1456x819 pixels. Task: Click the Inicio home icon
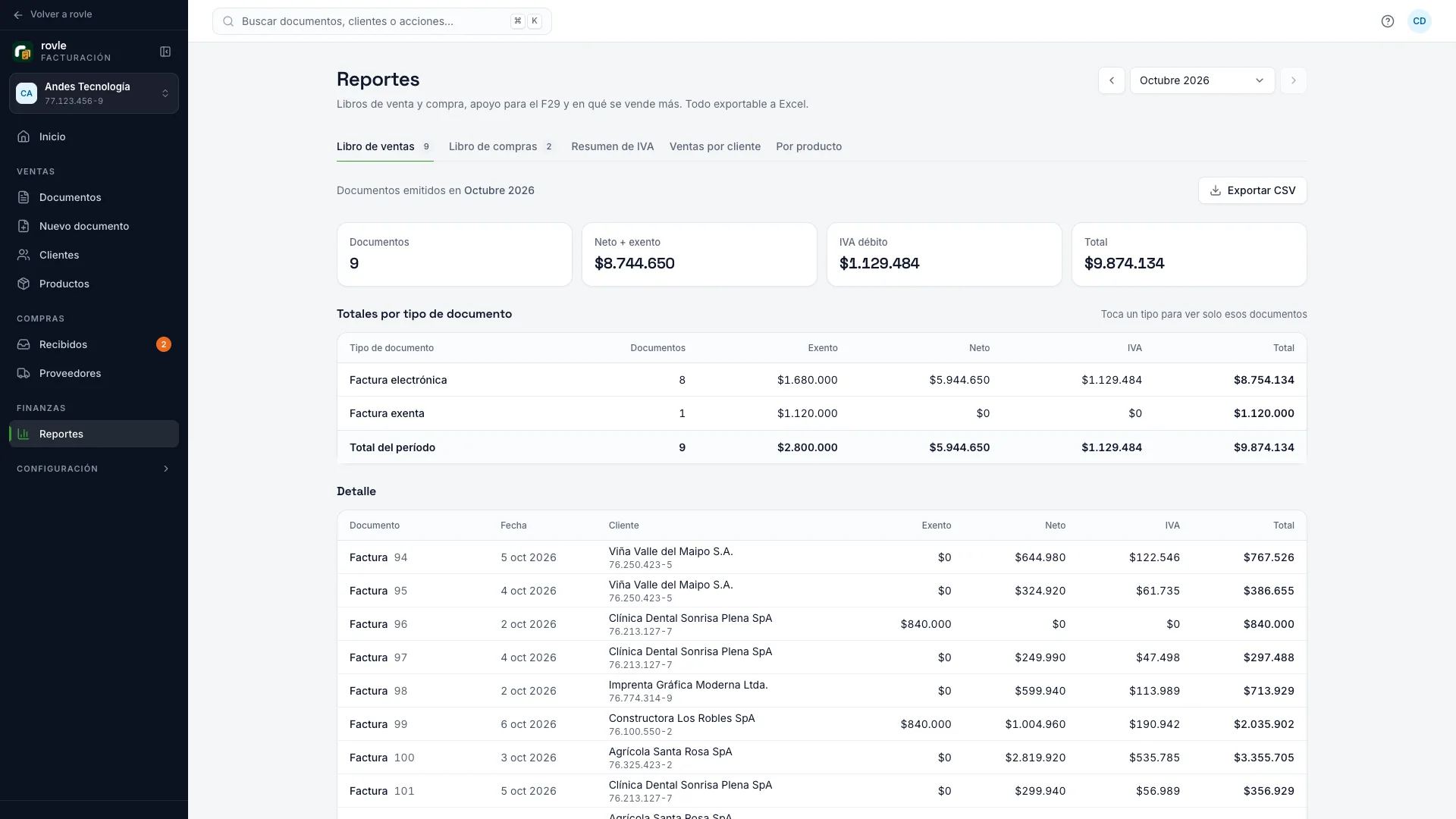click(24, 136)
